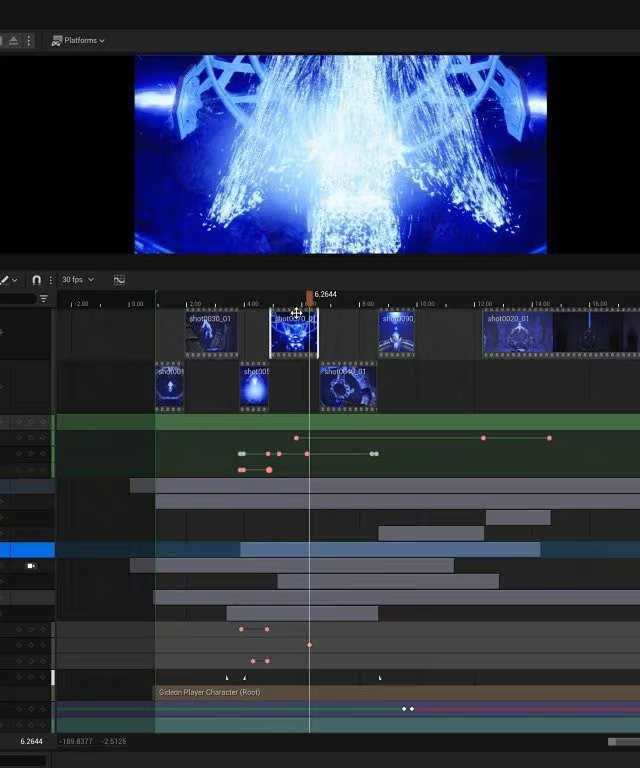Select the shot0040_01 clip in lower shot row

tap(348, 388)
